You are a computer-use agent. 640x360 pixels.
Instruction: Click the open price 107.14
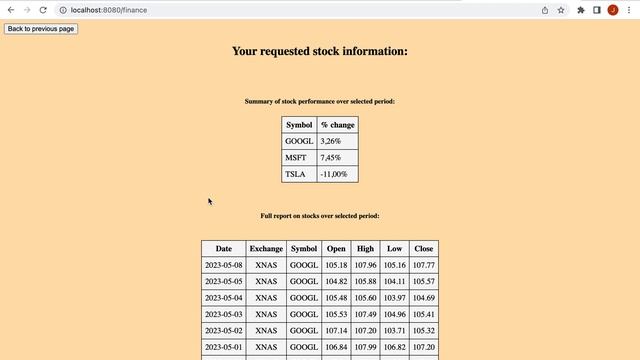tap(336, 331)
